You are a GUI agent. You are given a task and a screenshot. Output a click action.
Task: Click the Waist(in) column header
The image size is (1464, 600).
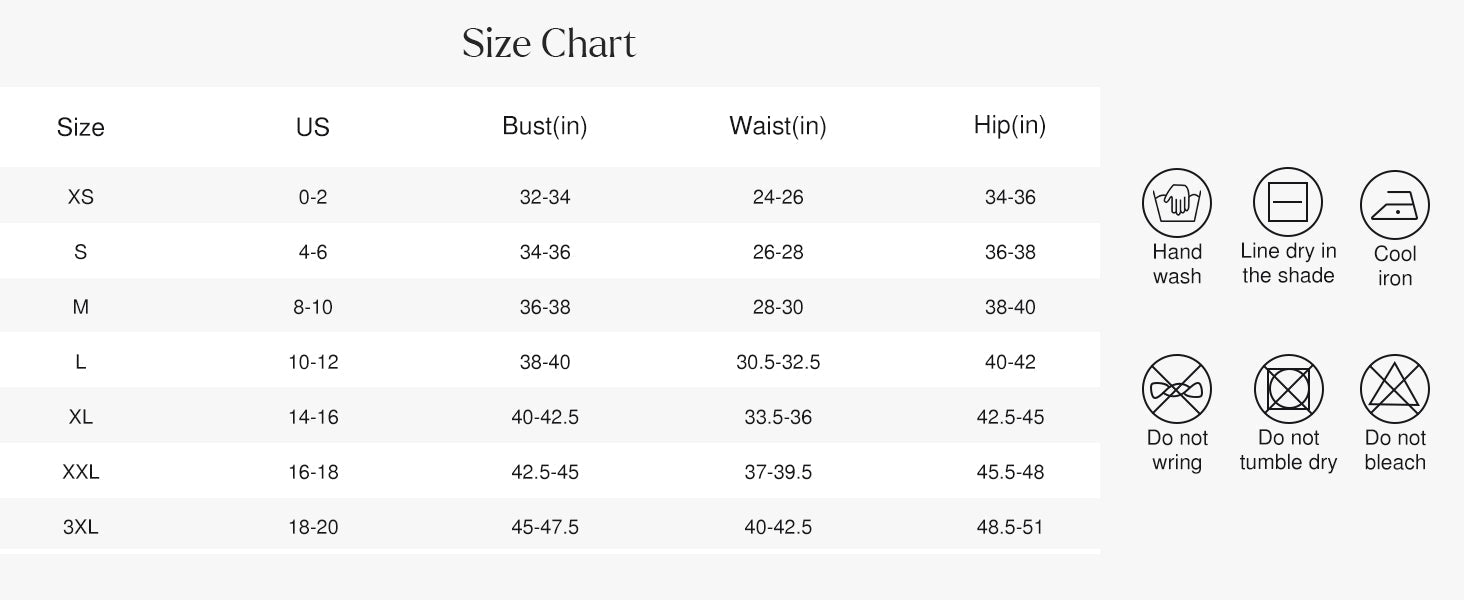[x=778, y=126]
